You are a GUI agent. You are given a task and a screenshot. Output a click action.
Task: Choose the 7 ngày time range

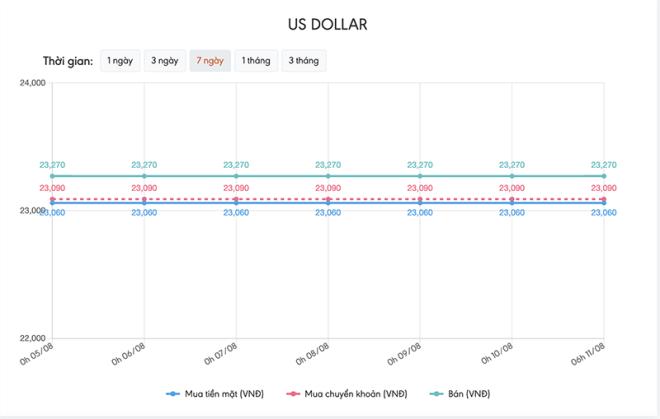[210, 61]
